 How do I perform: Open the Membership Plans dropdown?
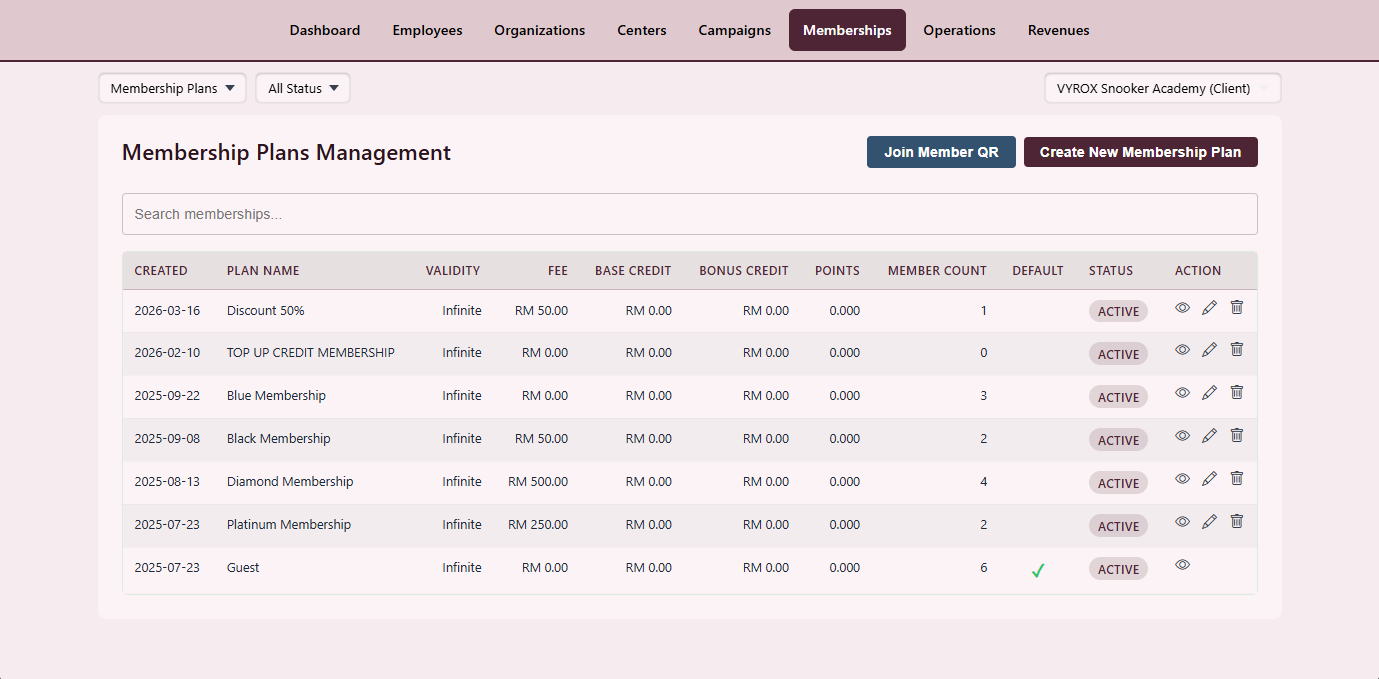[172, 88]
